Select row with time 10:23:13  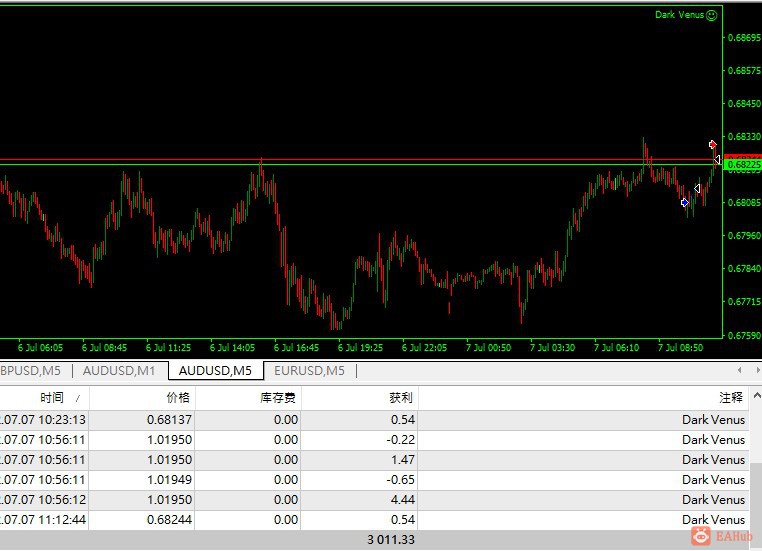(374, 419)
